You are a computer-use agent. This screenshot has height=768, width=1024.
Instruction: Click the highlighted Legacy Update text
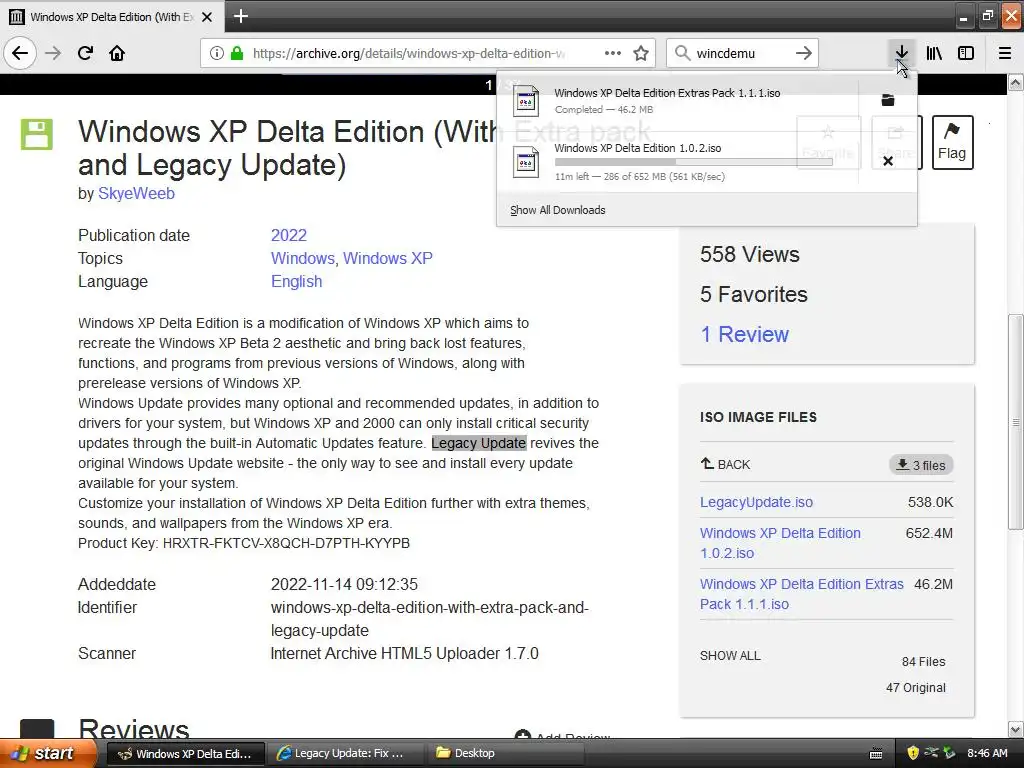(479, 443)
